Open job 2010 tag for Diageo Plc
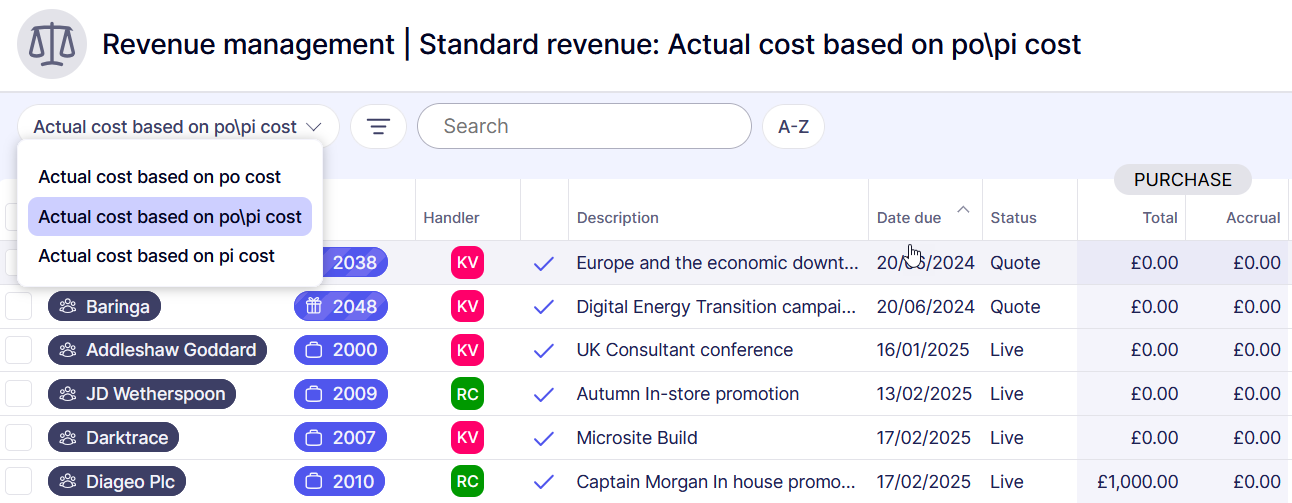Image resolution: width=1292 pixels, height=503 pixels. click(341, 482)
